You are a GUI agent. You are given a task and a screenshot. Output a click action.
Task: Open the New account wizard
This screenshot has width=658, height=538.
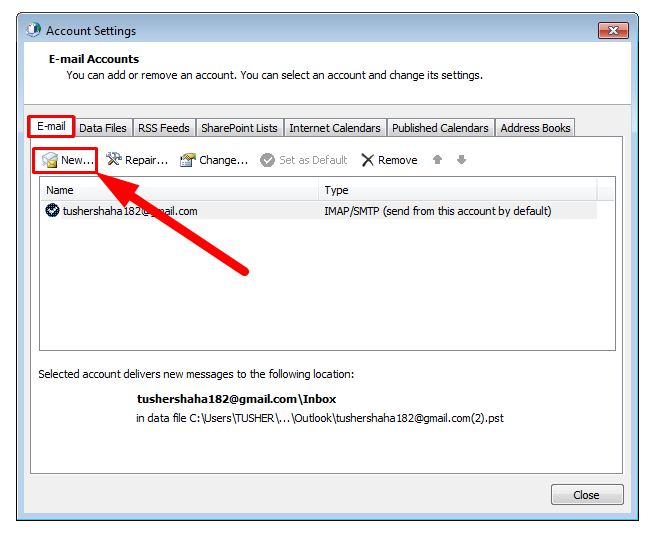tap(67, 160)
